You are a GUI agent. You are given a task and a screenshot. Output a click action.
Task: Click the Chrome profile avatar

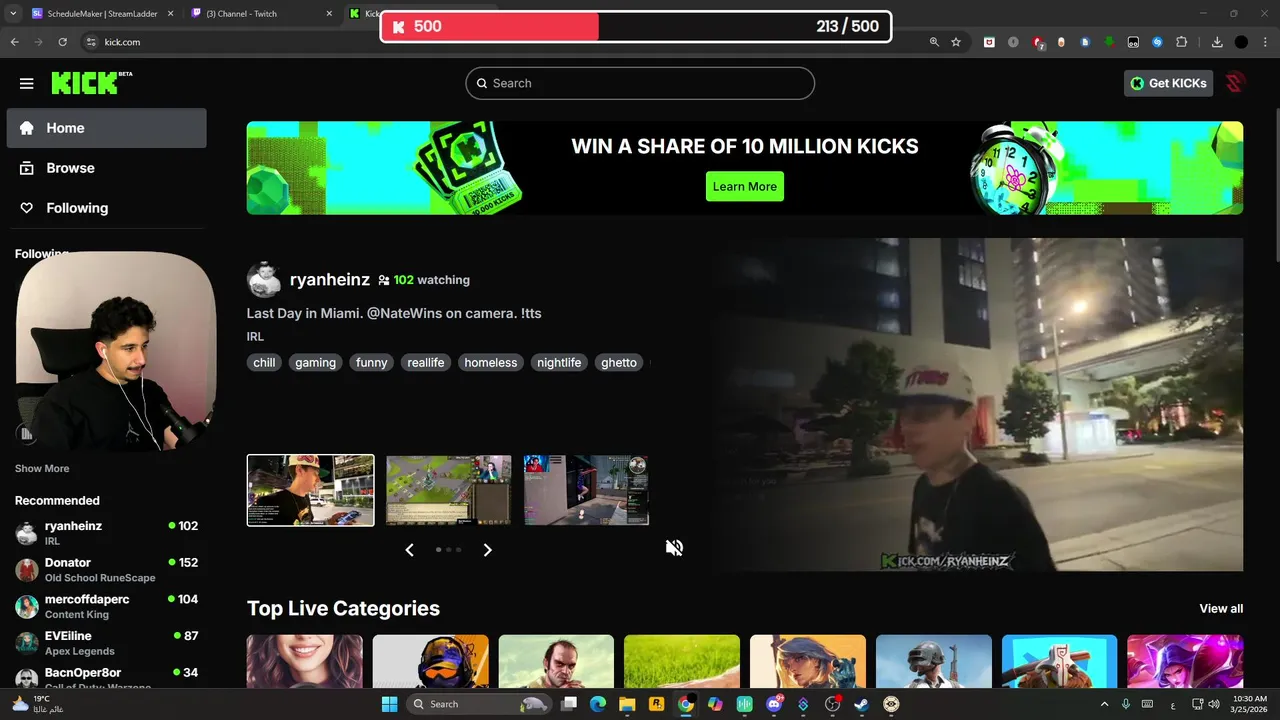[x=1241, y=42]
